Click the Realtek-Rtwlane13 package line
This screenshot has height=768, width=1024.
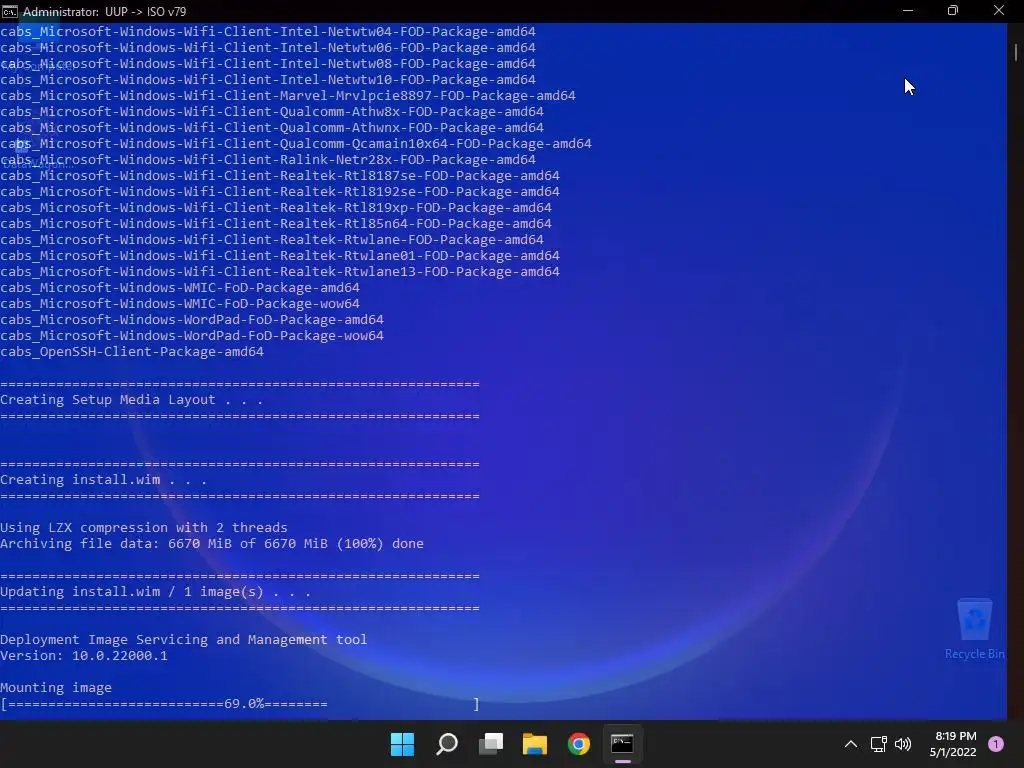pyautogui.click(x=280, y=272)
